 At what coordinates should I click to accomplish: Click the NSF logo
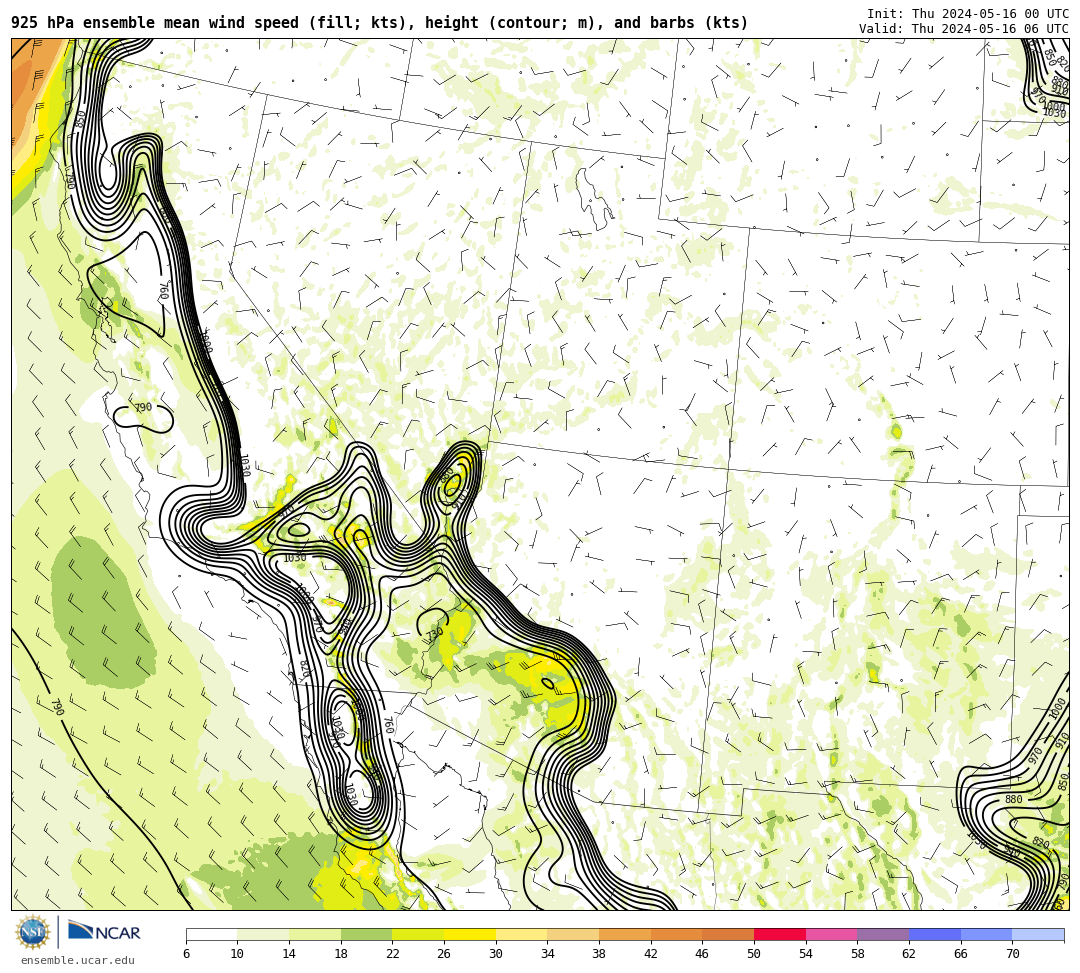(x=32, y=932)
